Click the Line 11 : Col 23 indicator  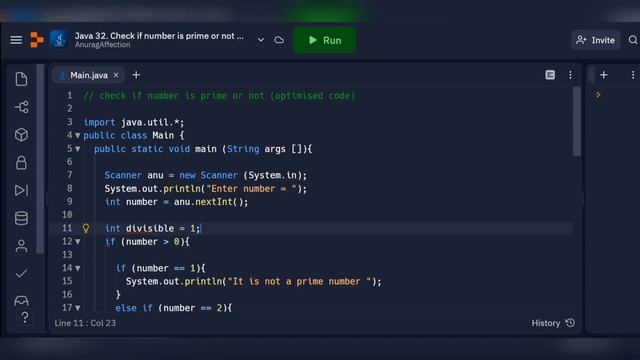point(85,323)
